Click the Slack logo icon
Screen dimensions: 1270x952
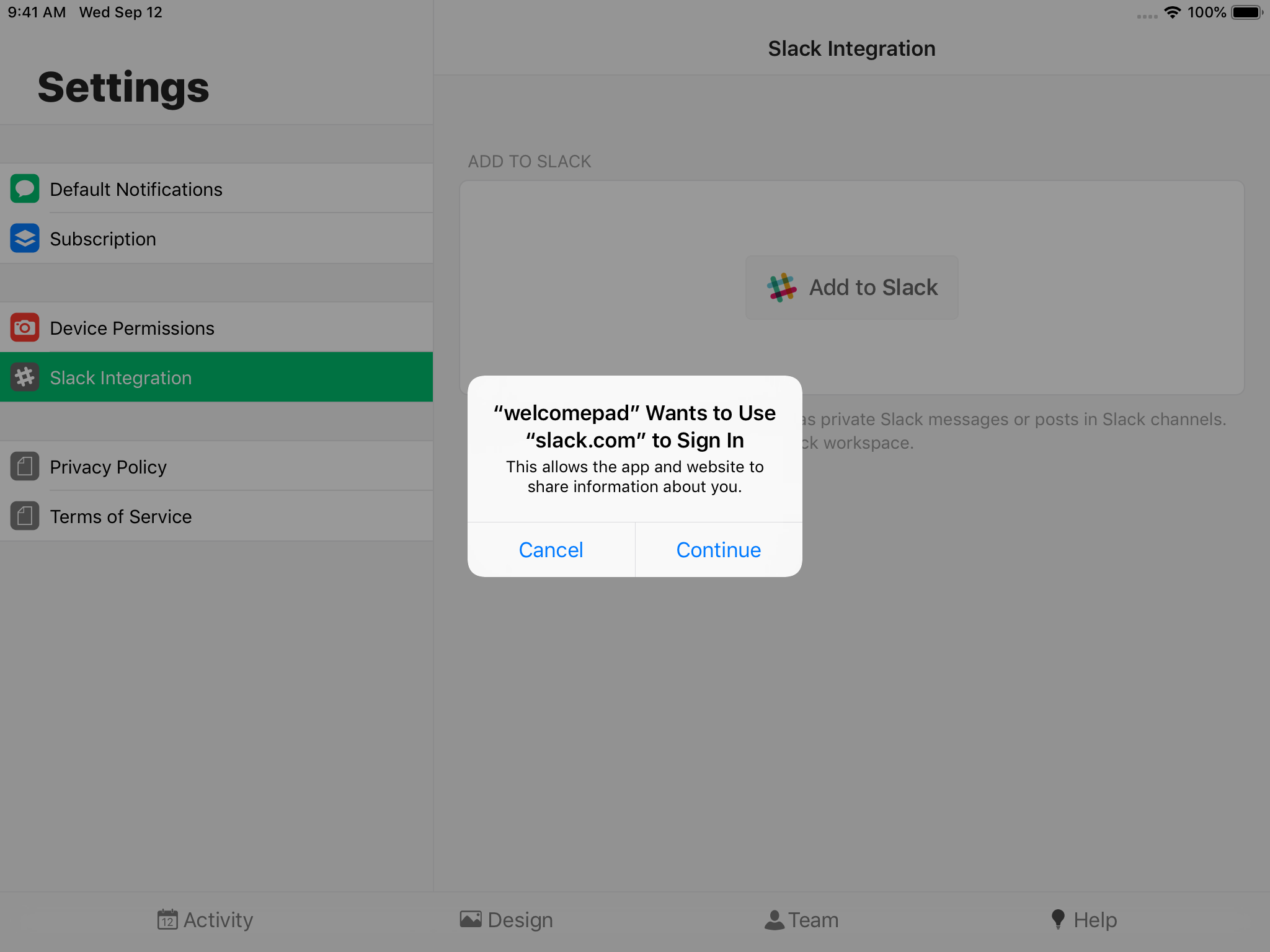coord(781,288)
